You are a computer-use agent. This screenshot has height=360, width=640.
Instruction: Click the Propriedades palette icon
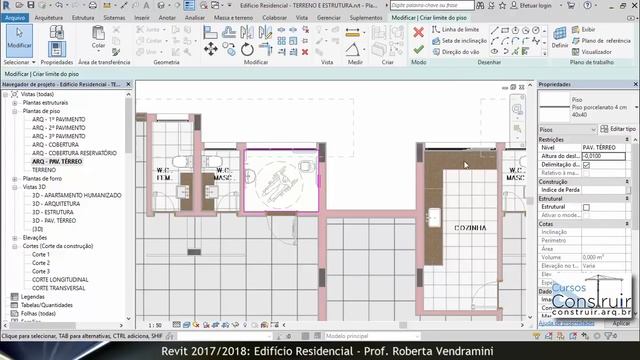click(x=57, y=49)
